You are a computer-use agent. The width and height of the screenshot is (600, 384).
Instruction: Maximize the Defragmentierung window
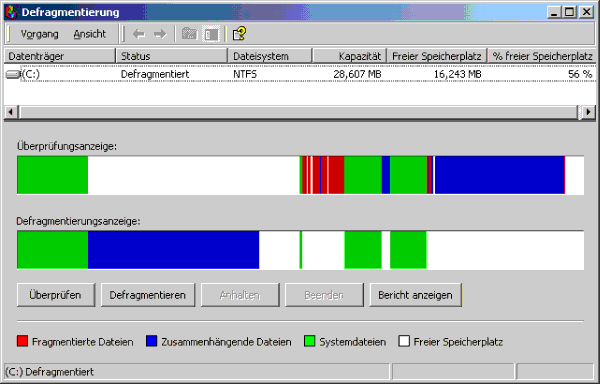click(569, 12)
